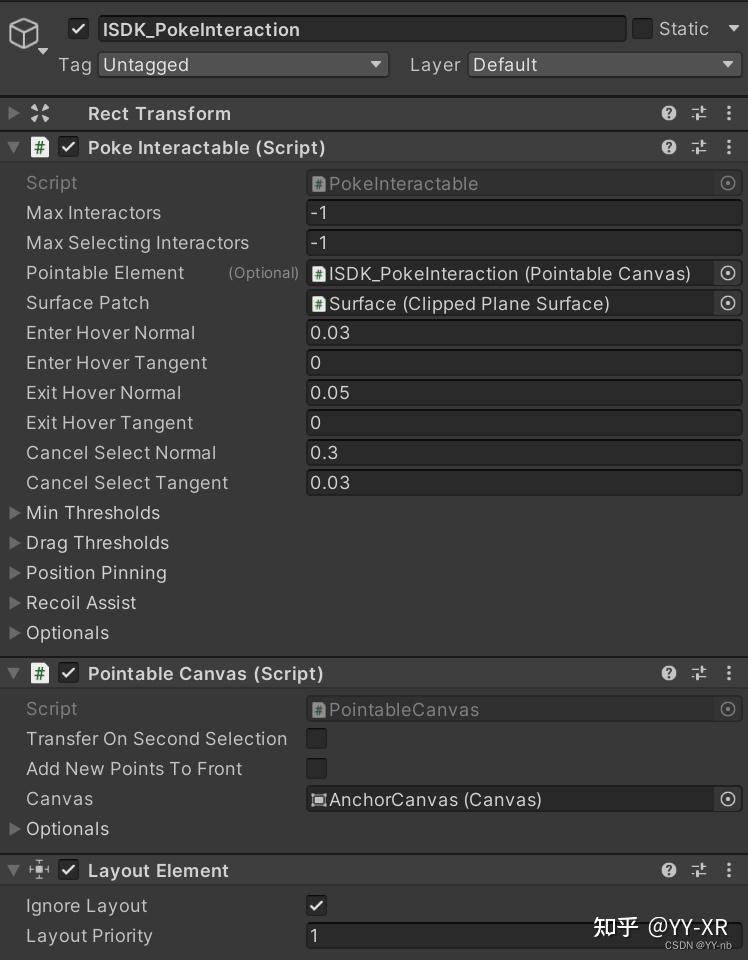Open the Layer dropdown showing Default

click(604, 65)
